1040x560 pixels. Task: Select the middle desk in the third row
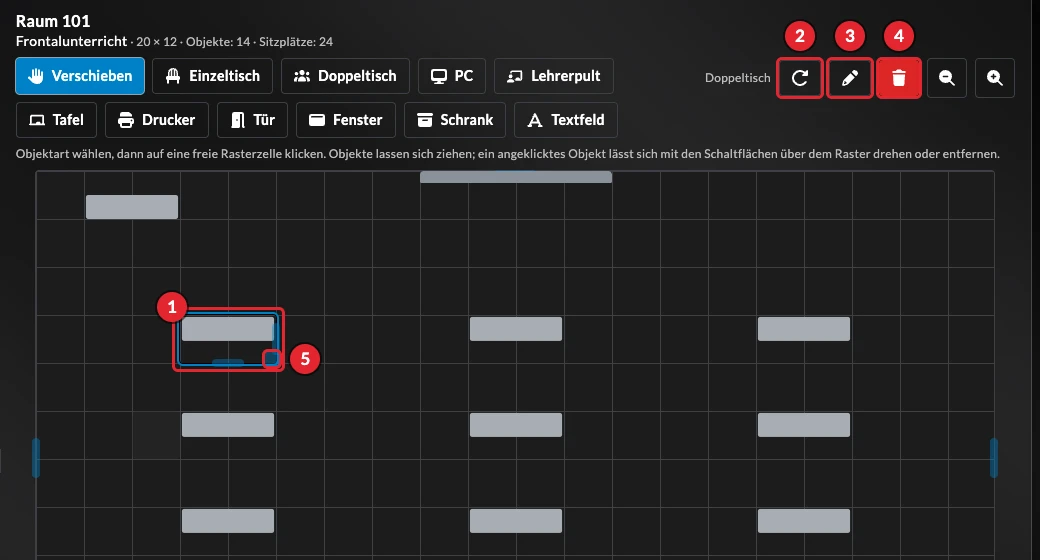516,521
